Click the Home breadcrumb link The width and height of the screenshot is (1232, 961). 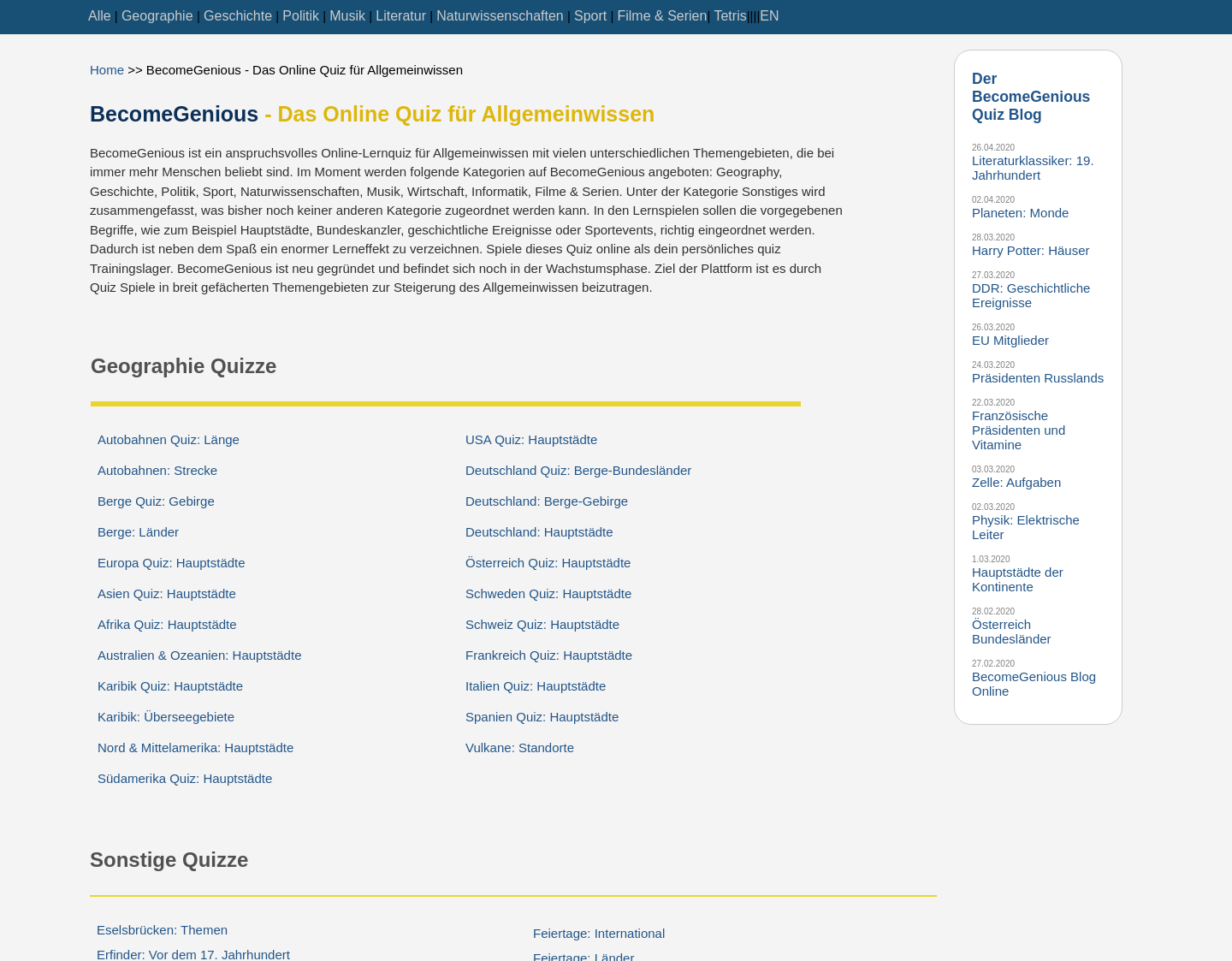tap(107, 70)
